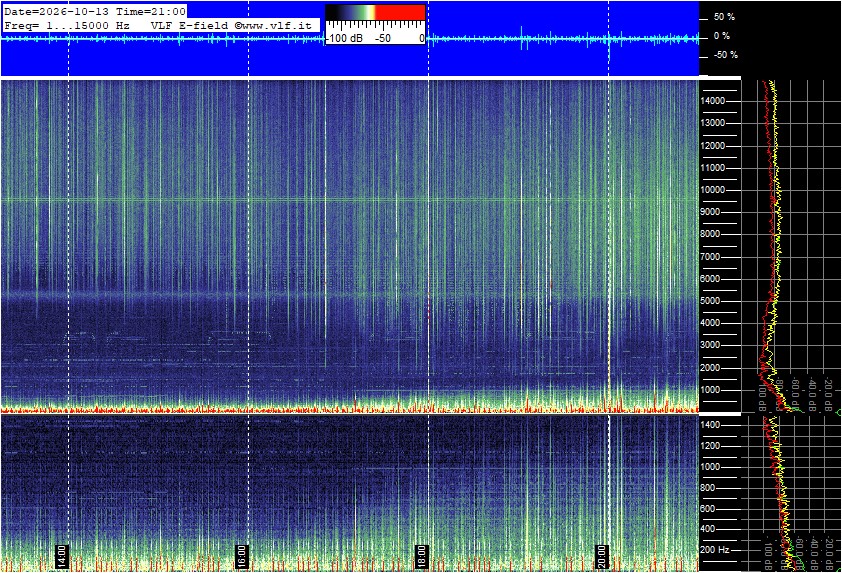842x573 pixels.
Task: Click the 1400 label on lower spectrogram axis
Action: coord(710,425)
